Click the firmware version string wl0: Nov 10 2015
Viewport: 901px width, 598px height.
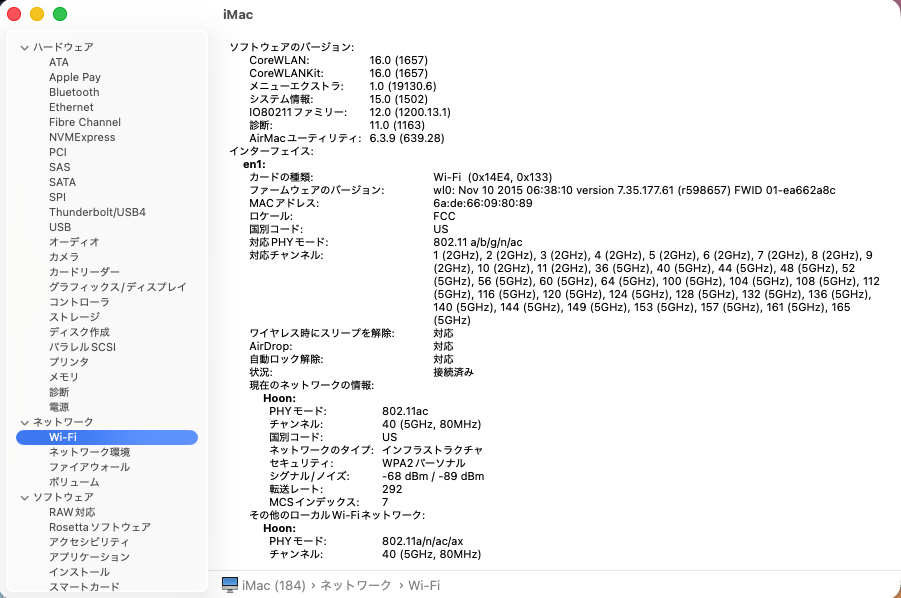click(x=634, y=190)
